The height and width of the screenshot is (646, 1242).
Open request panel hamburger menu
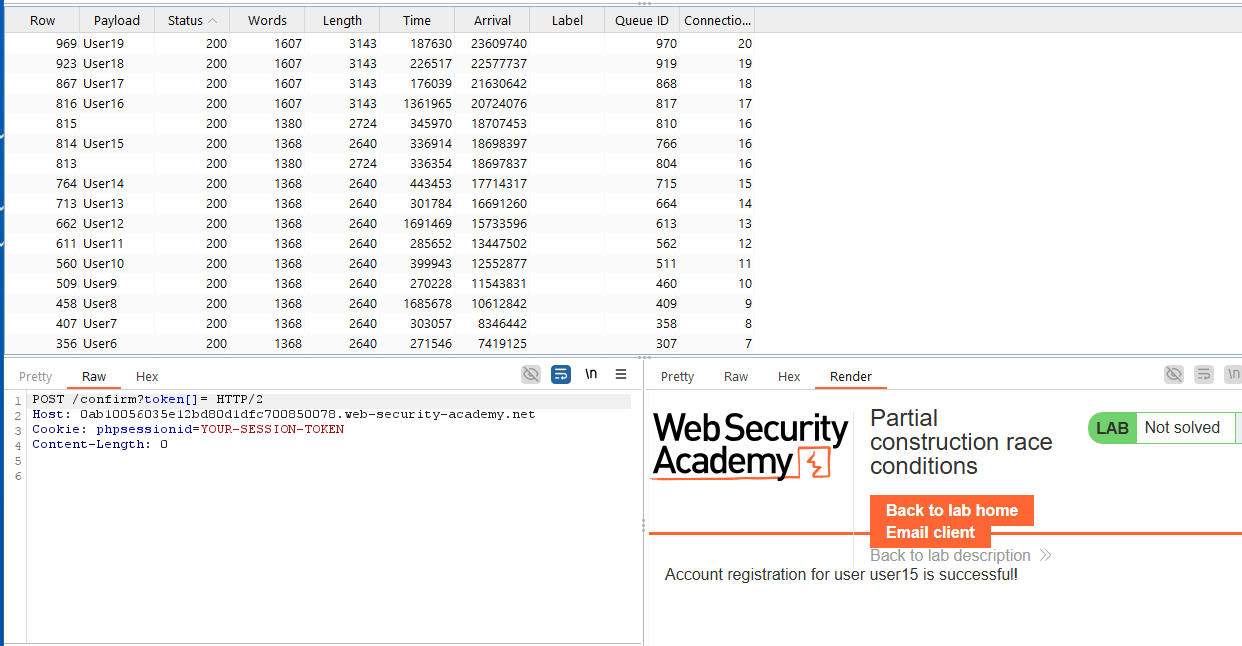coord(621,374)
